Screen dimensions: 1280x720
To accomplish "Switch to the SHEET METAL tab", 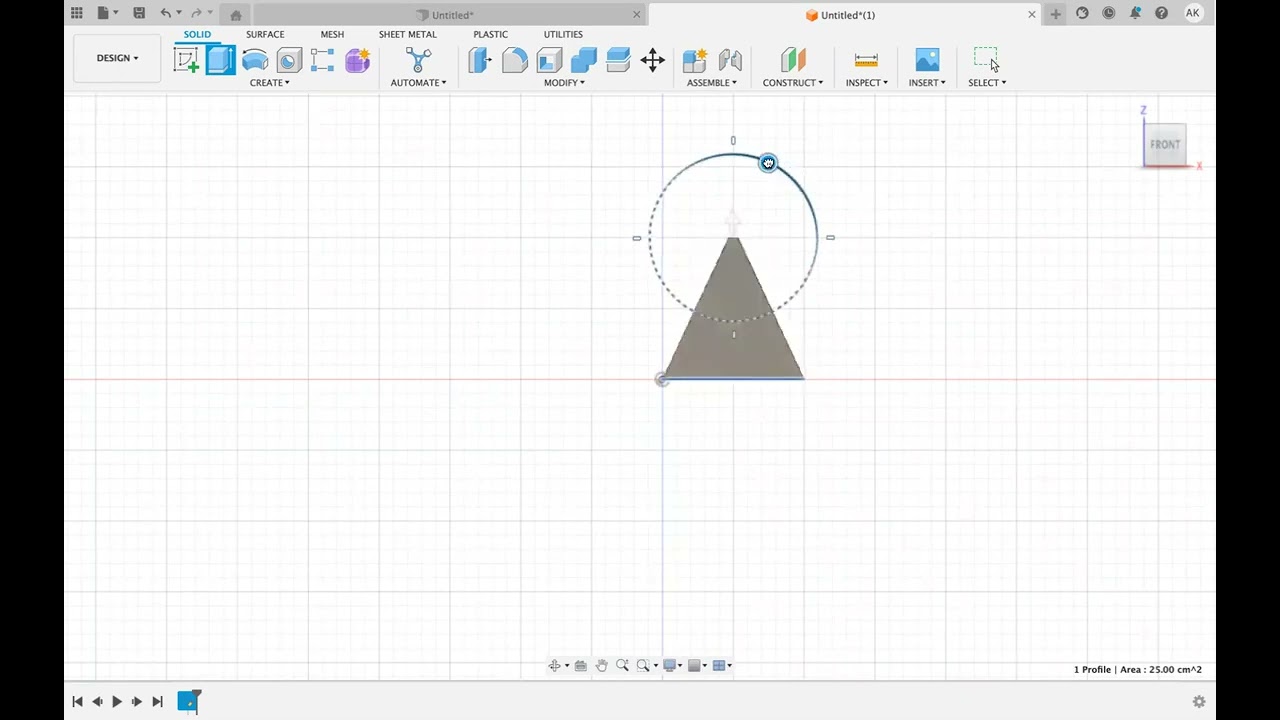I will click(408, 34).
